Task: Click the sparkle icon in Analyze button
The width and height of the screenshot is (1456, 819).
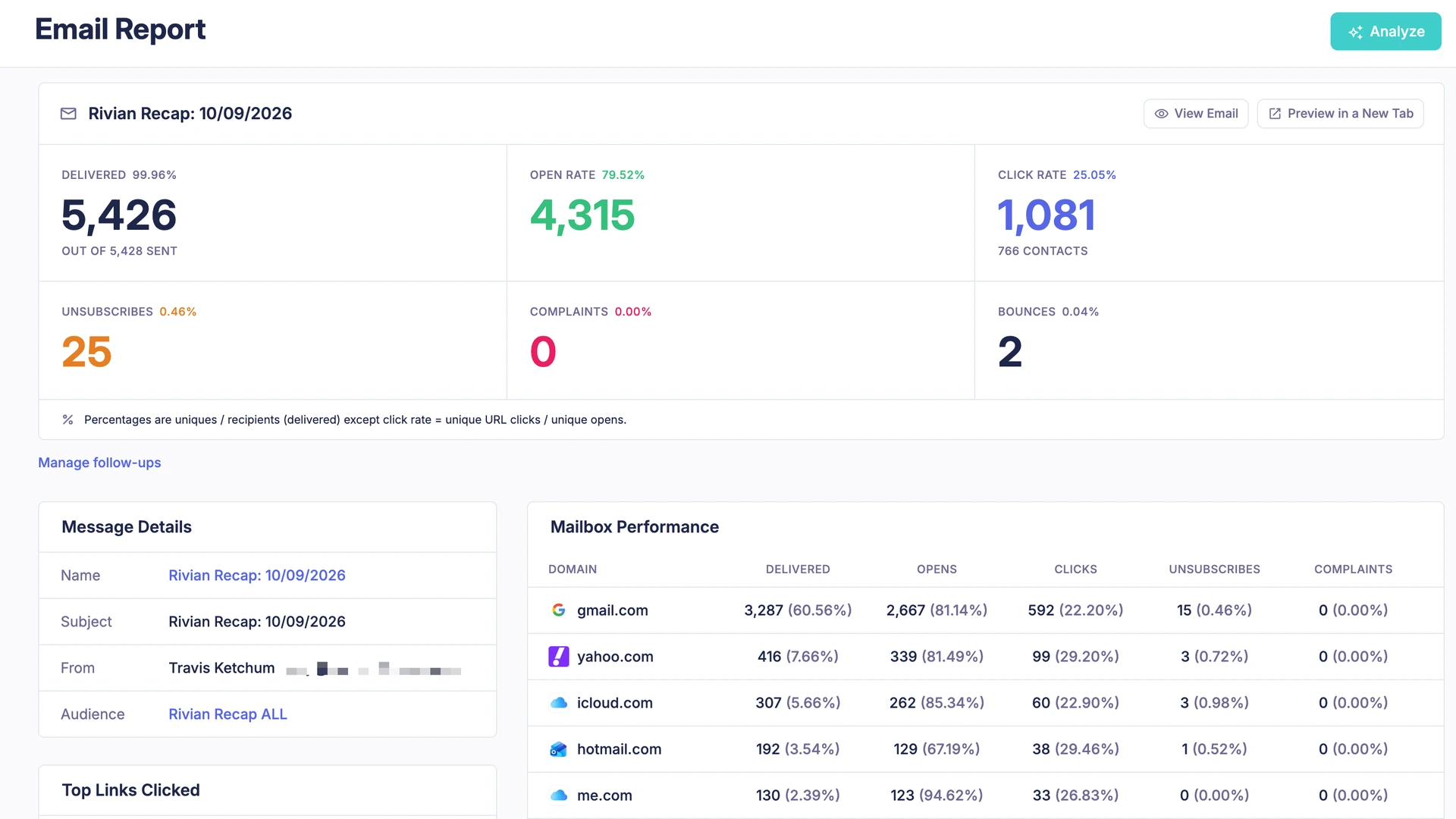Action: coord(1355,32)
